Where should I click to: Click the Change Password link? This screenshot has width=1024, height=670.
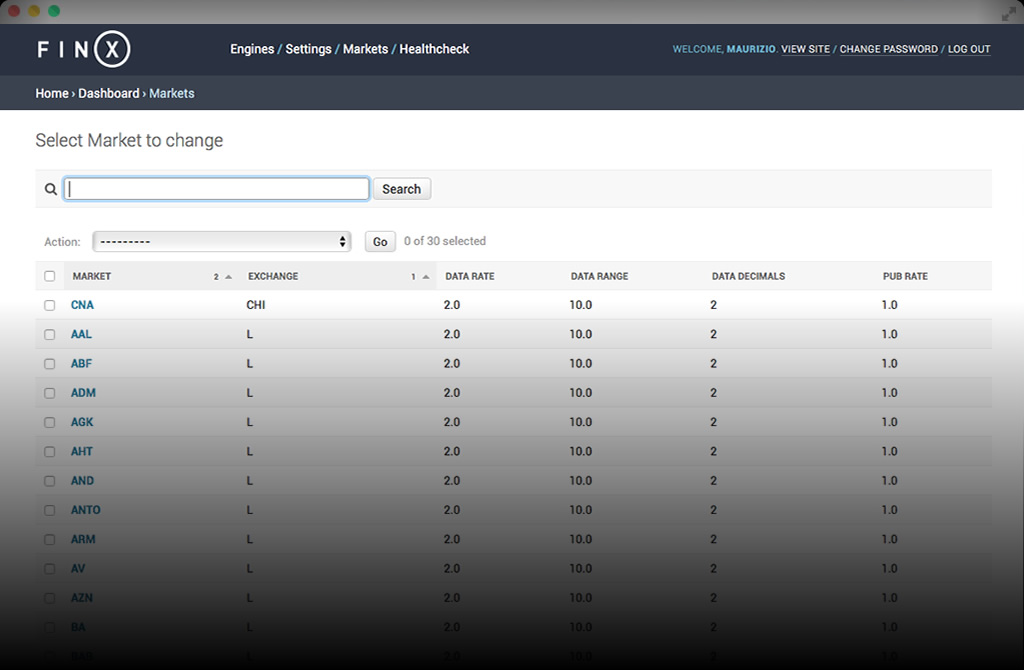(889, 49)
